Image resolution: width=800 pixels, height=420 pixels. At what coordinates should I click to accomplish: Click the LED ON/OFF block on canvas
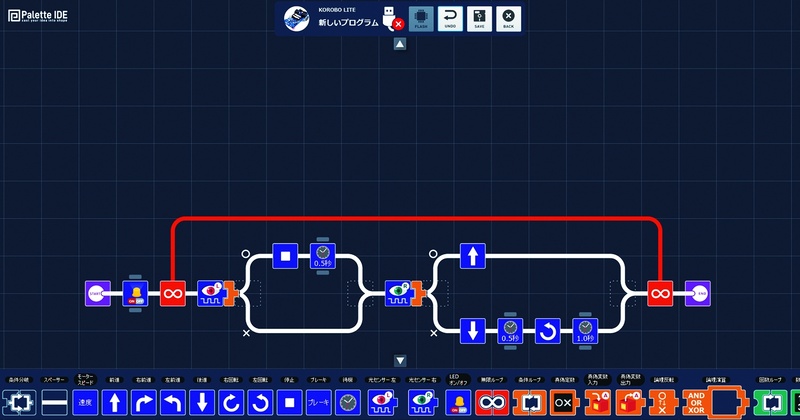tap(135, 293)
